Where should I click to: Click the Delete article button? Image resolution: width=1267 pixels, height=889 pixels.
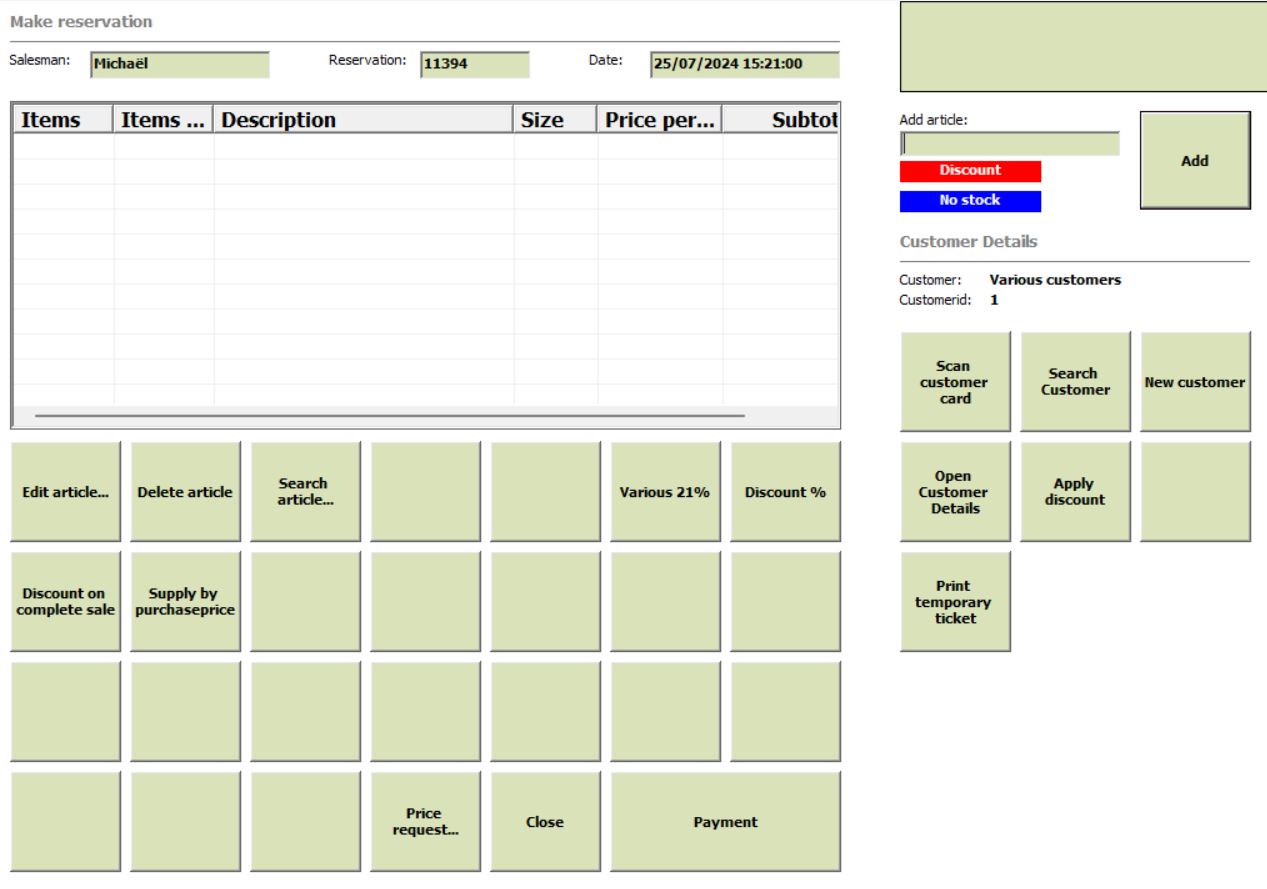click(185, 492)
